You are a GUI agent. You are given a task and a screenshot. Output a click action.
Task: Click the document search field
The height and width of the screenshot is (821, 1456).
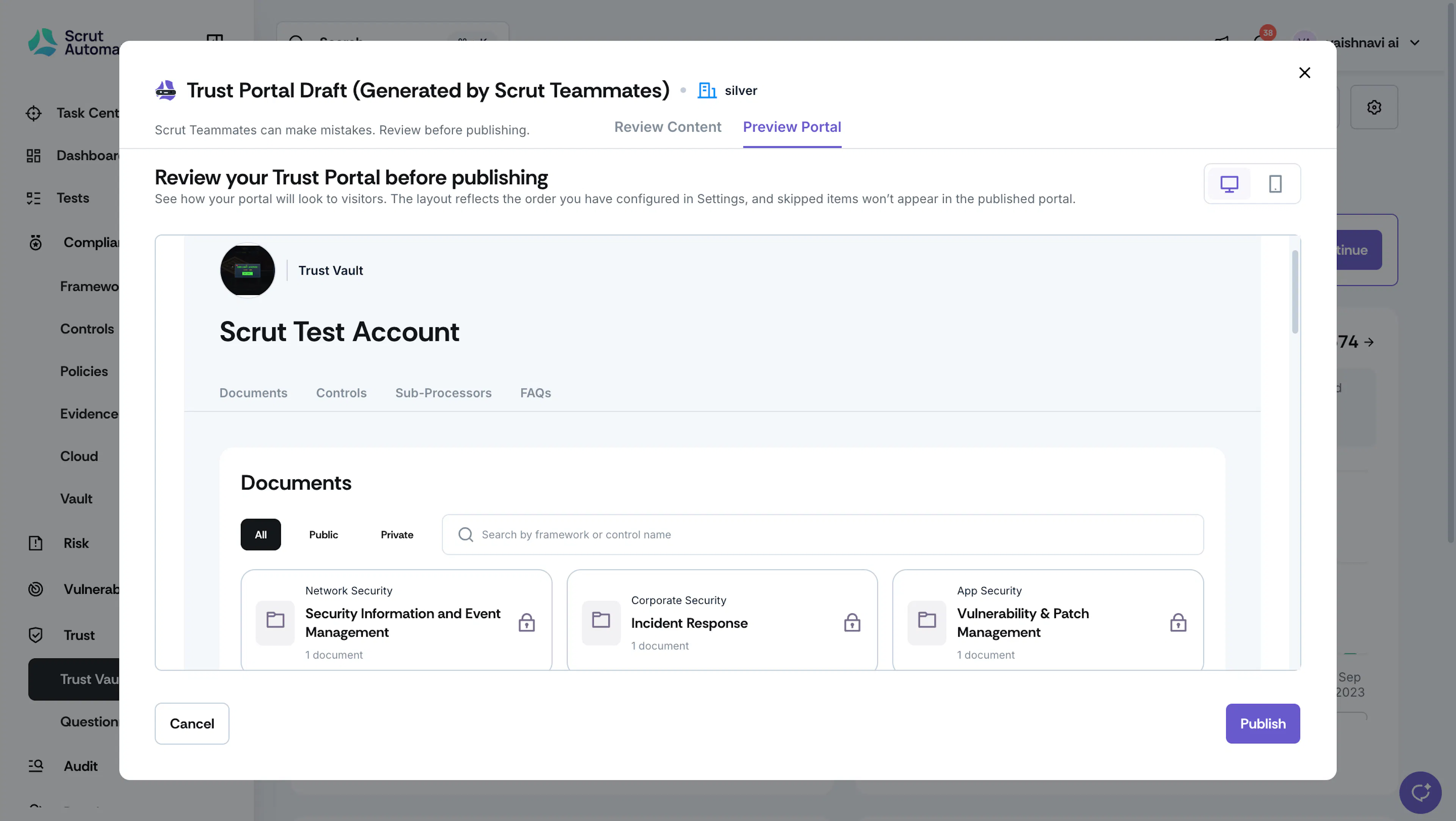[x=822, y=534]
